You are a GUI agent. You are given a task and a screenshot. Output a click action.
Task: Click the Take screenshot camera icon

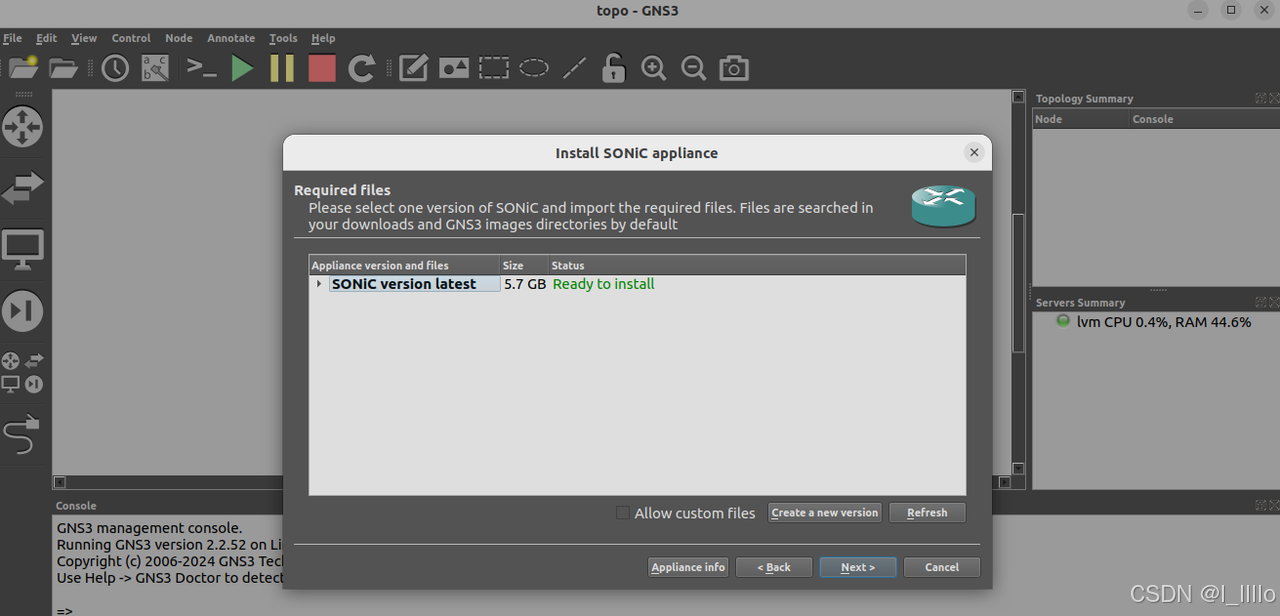coord(734,68)
